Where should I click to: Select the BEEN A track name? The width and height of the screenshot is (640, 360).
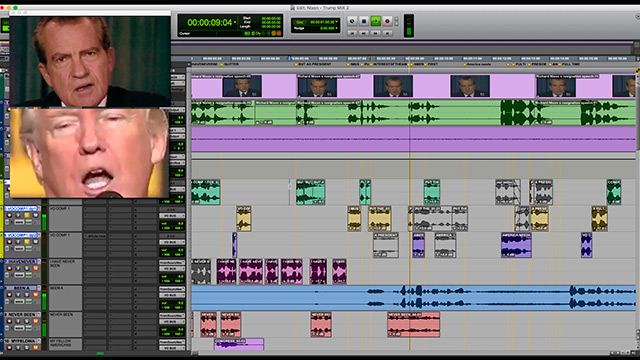click(20, 288)
